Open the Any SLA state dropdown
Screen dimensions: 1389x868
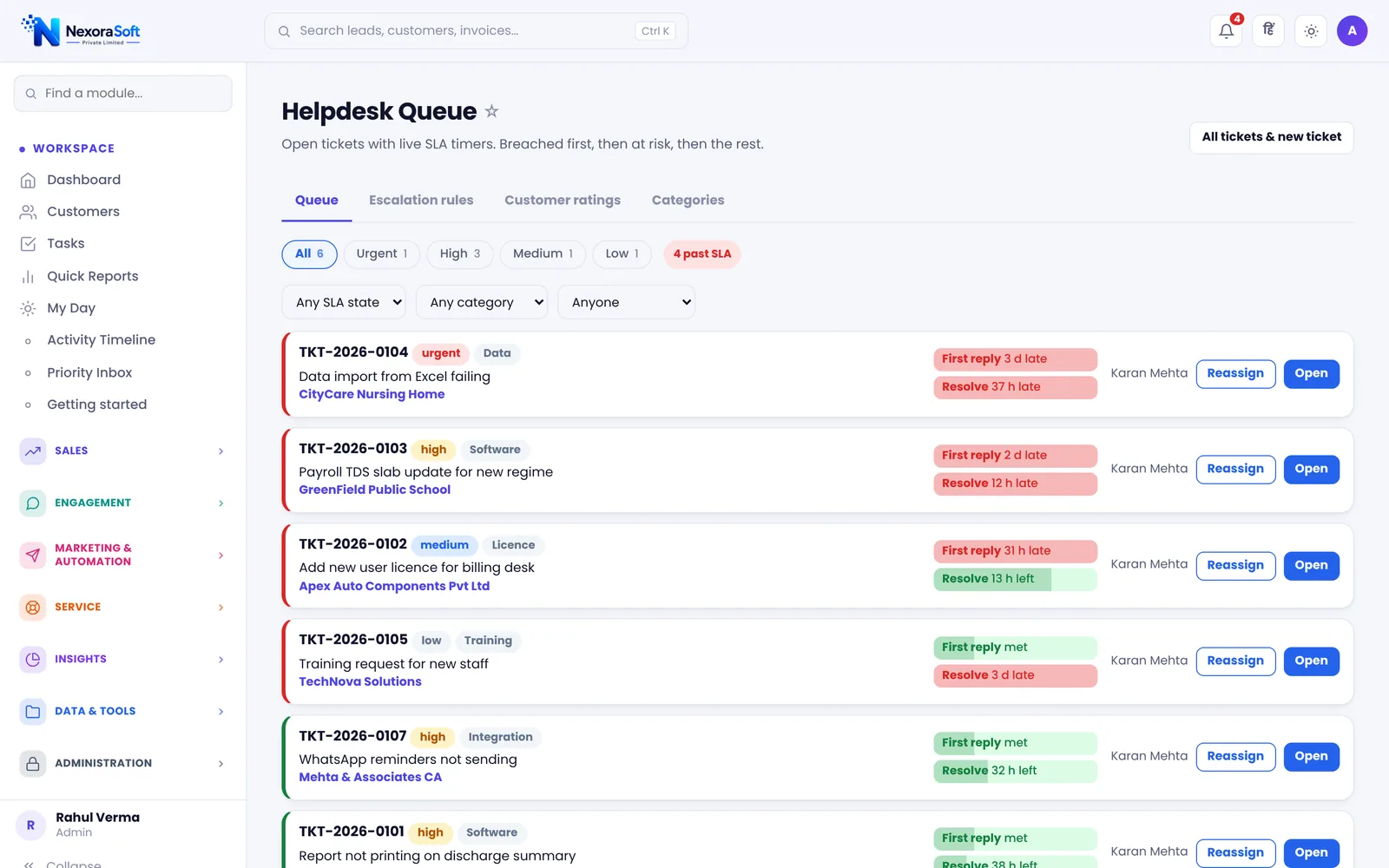tap(346, 302)
